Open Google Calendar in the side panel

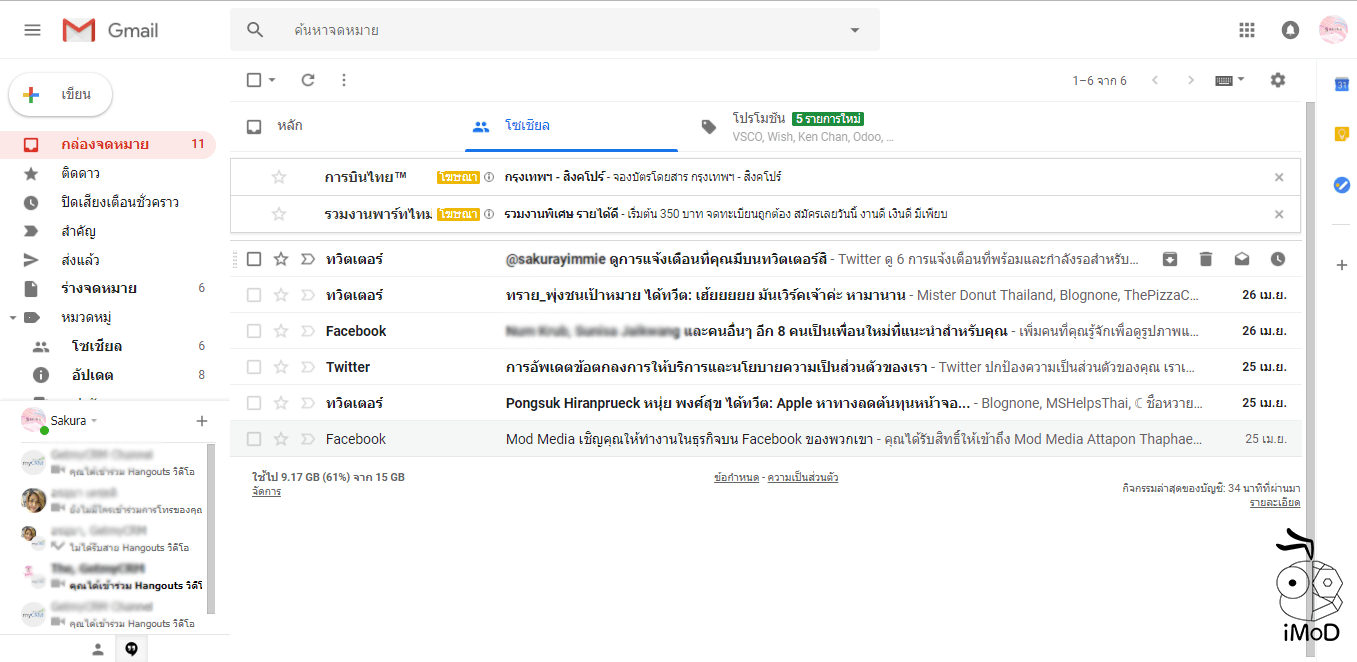1341,85
